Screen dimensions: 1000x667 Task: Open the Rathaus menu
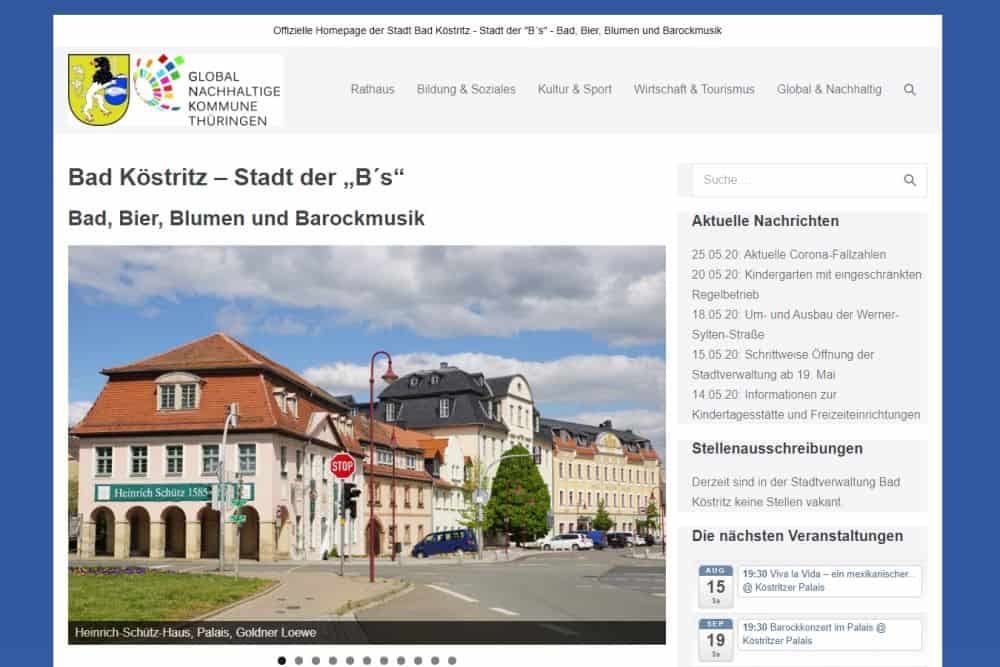pyautogui.click(x=372, y=89)
